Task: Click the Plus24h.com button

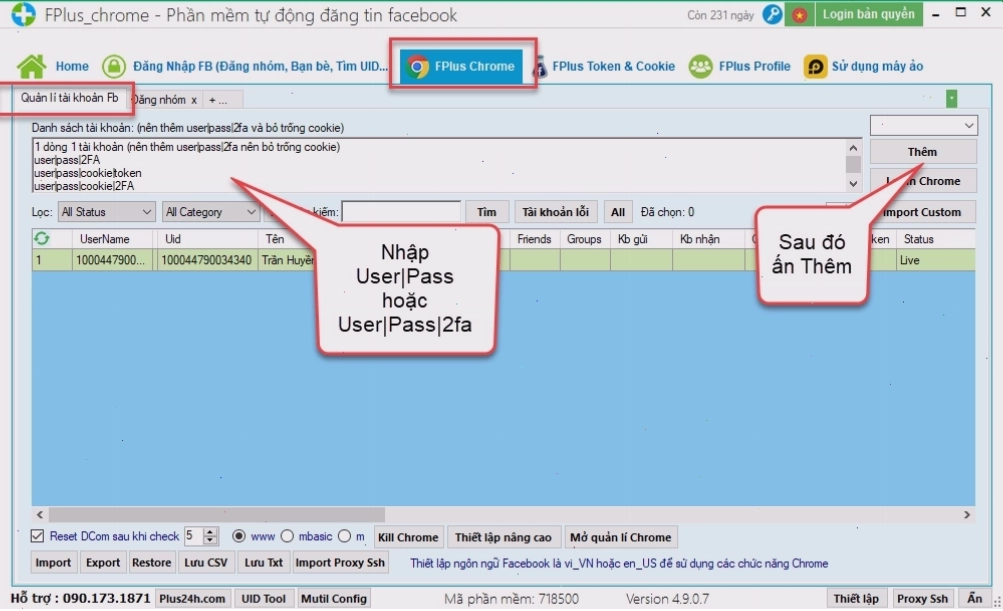Action: point(192,599)
